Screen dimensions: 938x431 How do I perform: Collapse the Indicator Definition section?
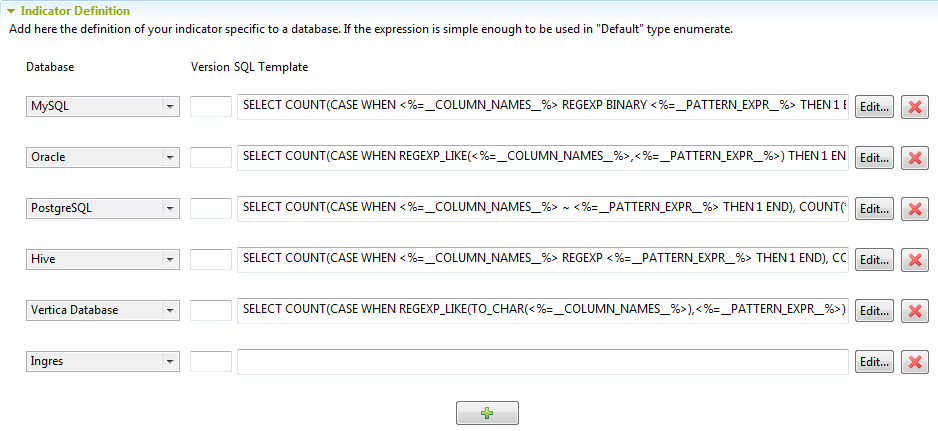coord(11,11)
